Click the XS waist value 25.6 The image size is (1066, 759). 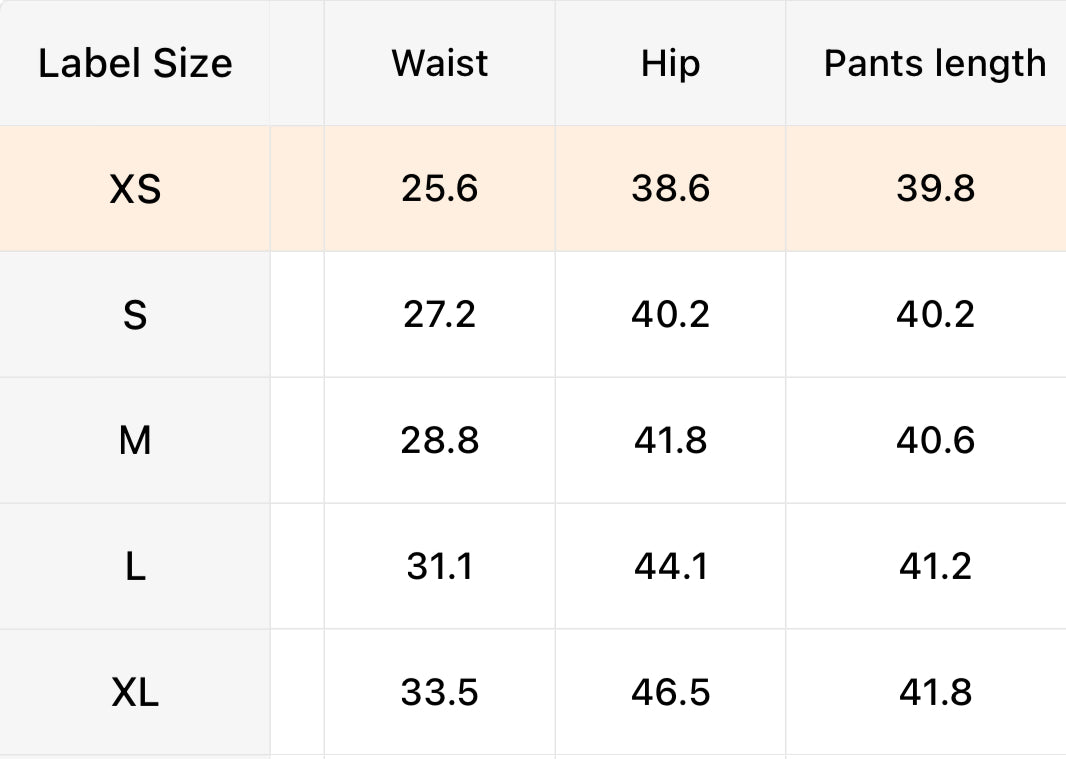(440, 189)
